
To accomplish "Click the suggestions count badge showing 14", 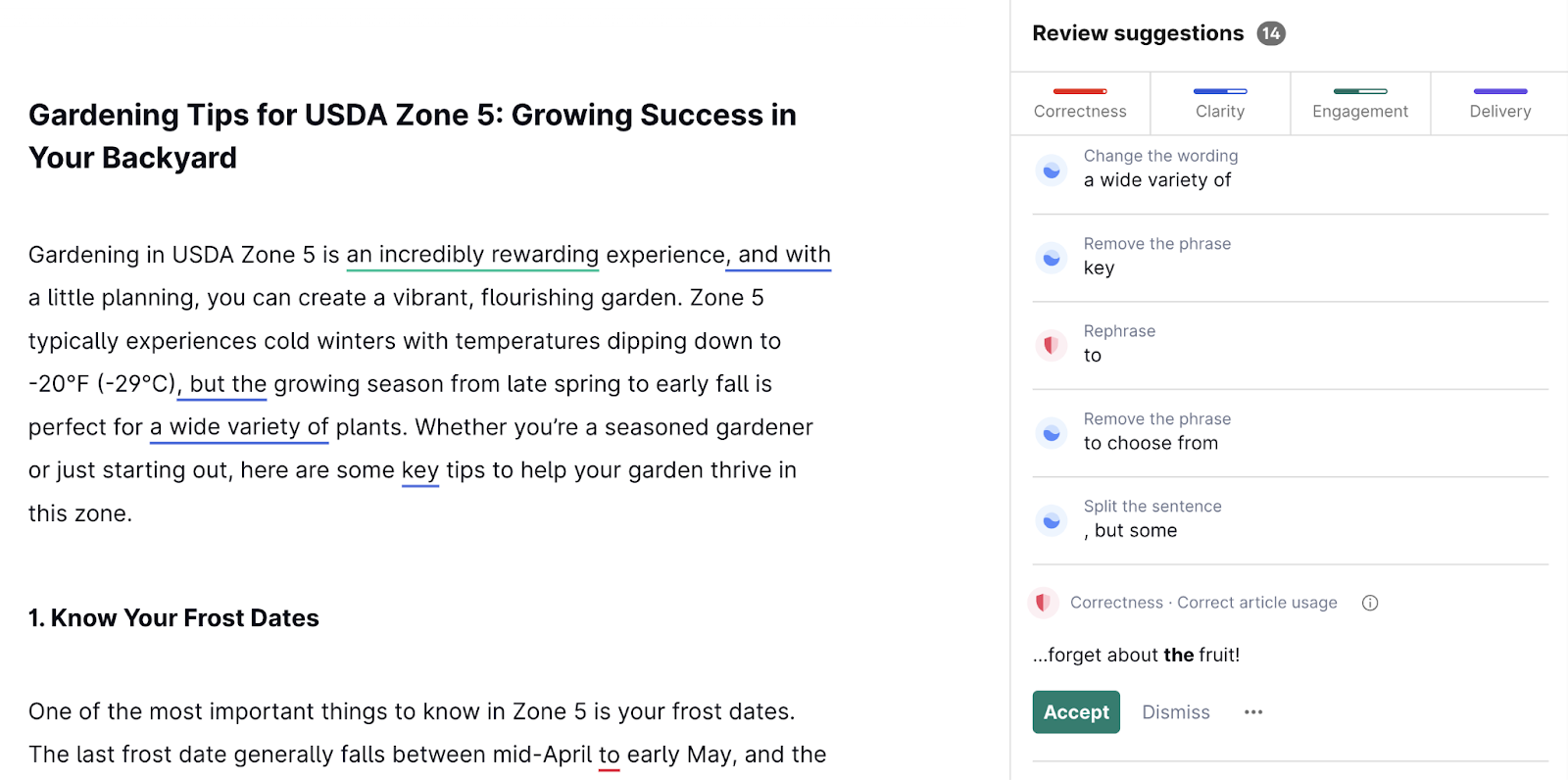I will point(1271,32).
